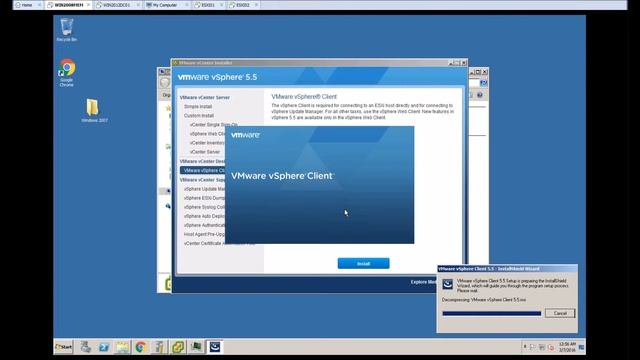Launch Google Chrome from the desktop
The width and height of the screenshot is (640, 360).
[x=67, y=72]
